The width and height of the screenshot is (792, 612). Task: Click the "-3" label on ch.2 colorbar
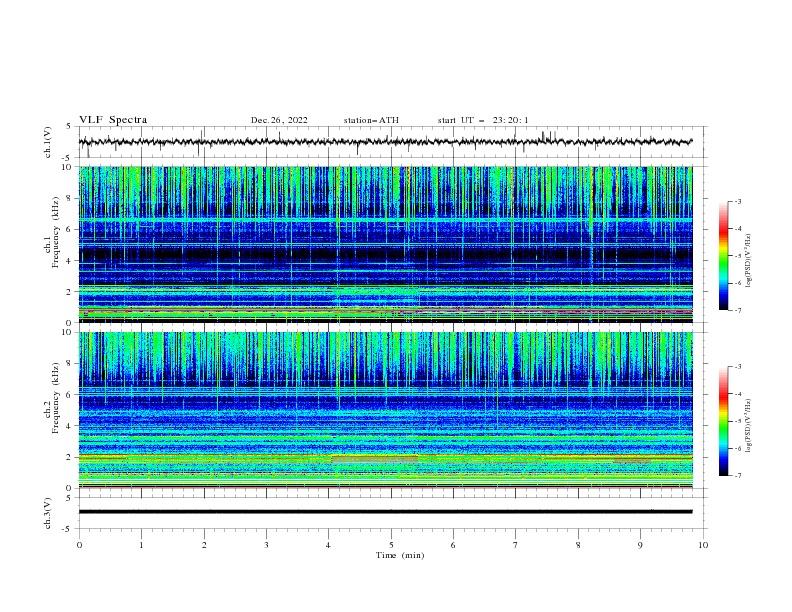(x=738, y=367)
